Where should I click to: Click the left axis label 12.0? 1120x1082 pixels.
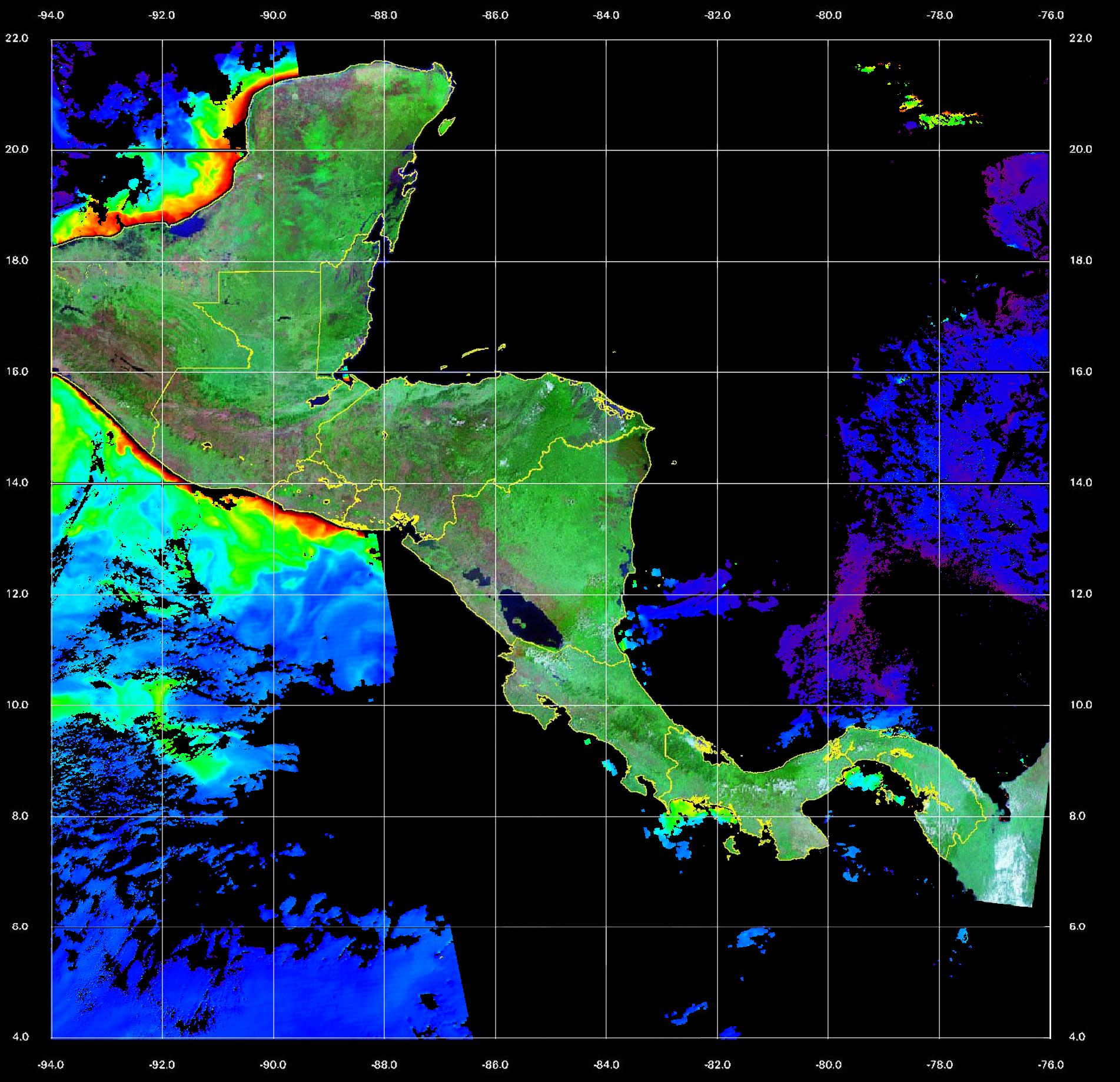16,594
